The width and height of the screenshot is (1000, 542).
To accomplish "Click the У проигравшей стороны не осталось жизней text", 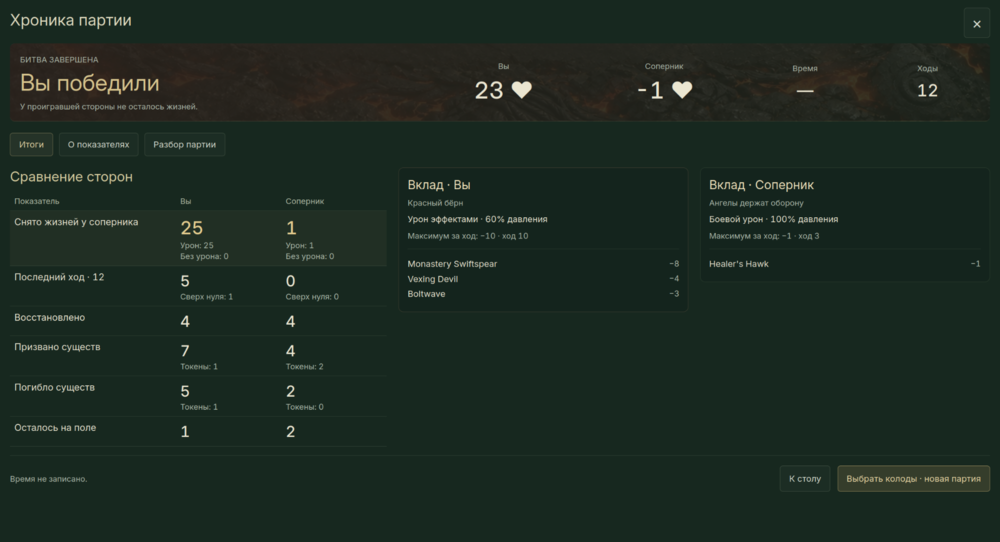I will tap(108, 106).
